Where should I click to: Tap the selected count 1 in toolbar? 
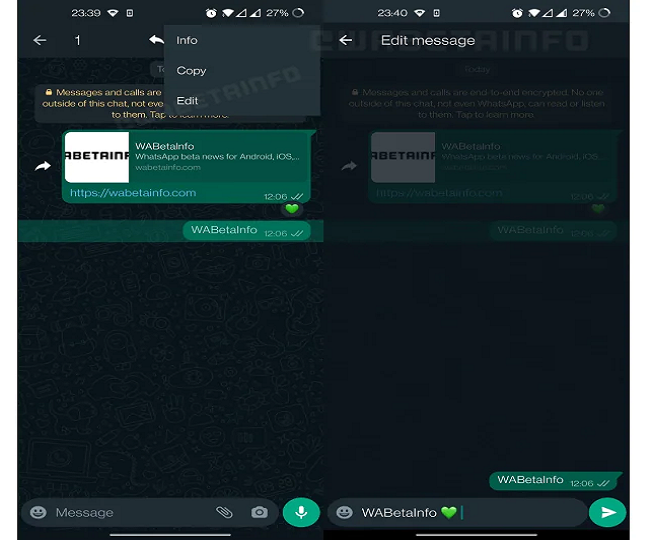click(x=77, y=40)
